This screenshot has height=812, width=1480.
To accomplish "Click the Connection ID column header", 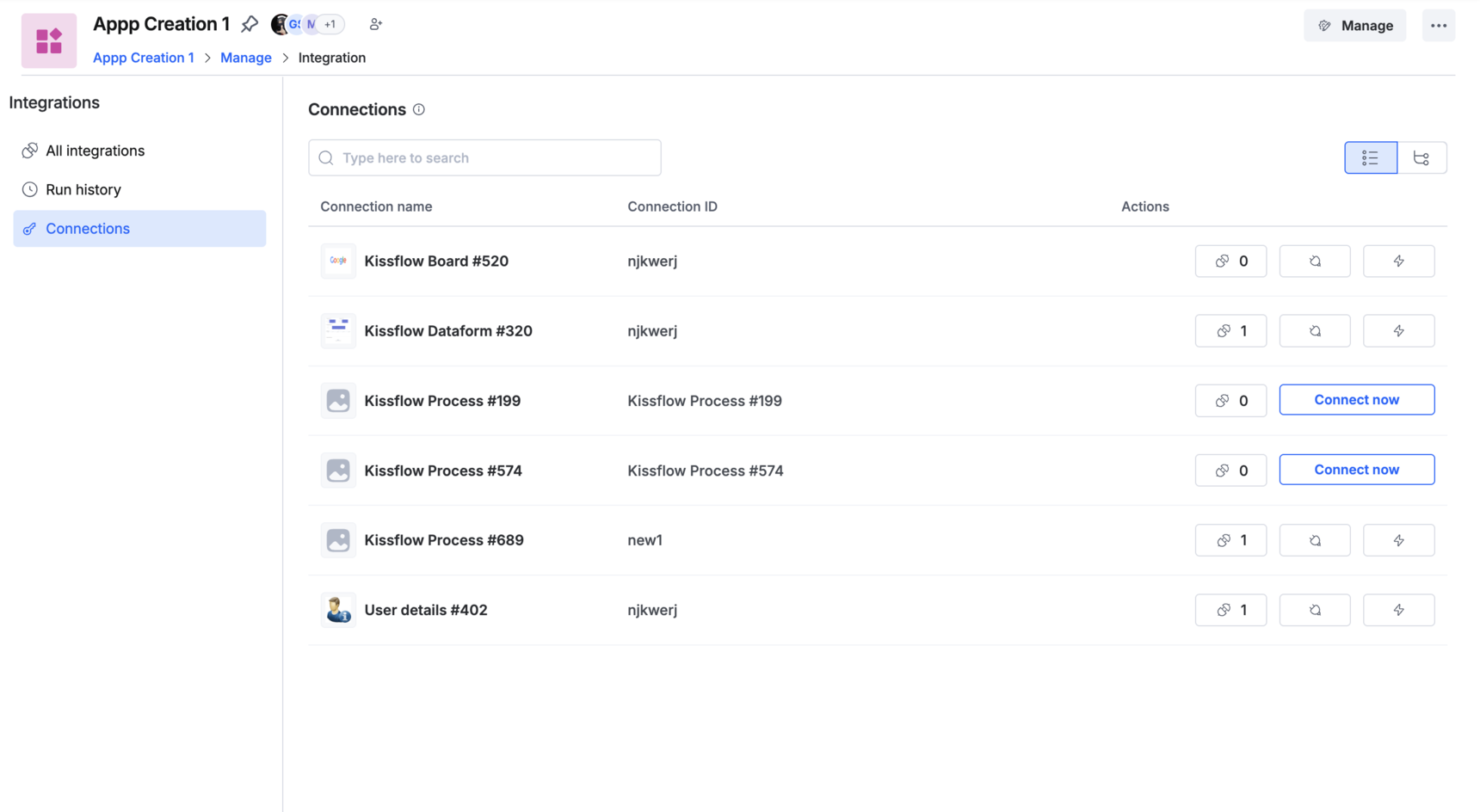I will tap(672, 206).
